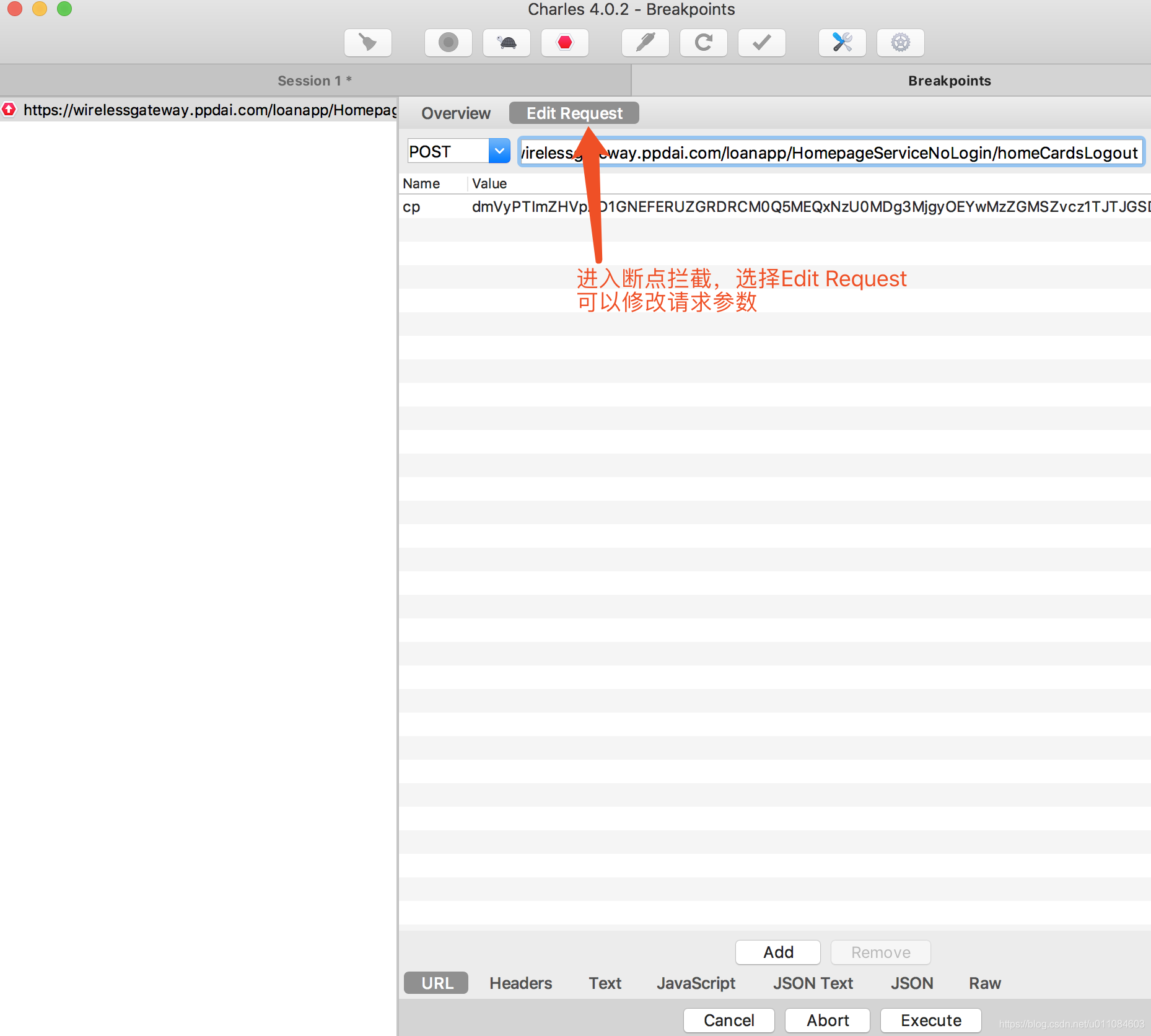Click the broom clear session icon

(x=368, y=43)
